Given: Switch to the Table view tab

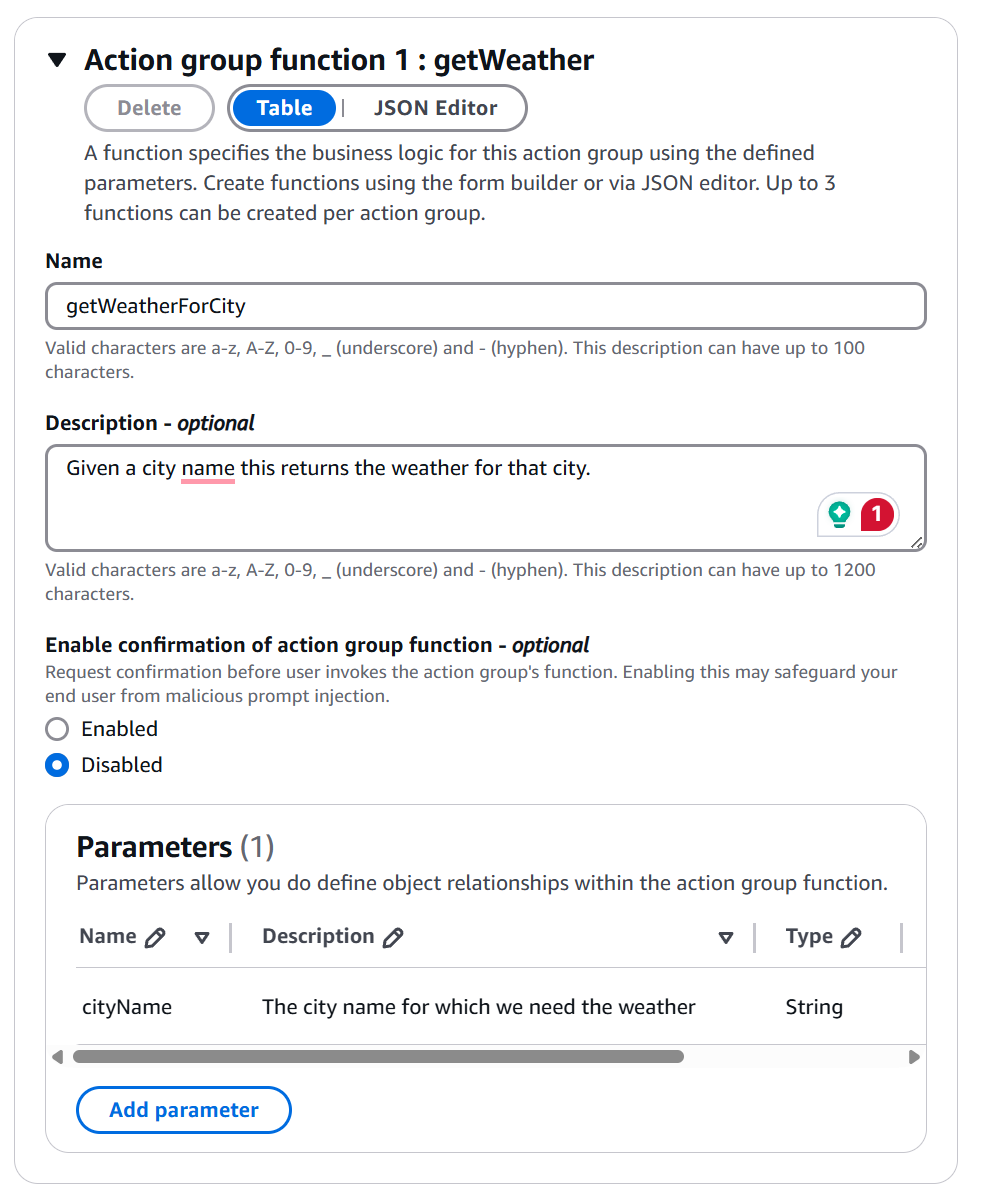Looking at the screenshot, I should point(284,108).
